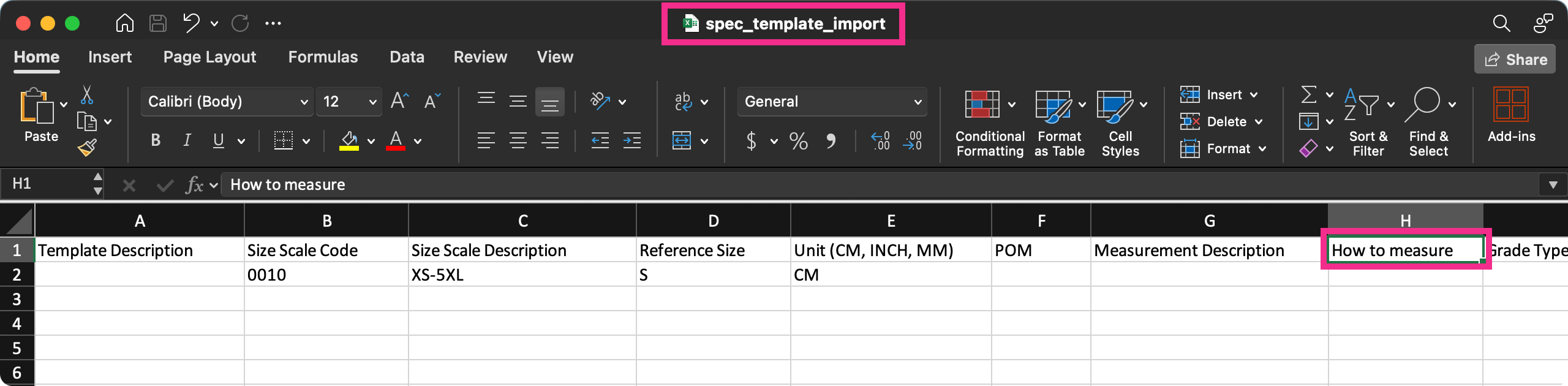
Task: Expand the General number format dropdown
Action: click(x=832, y=102)
